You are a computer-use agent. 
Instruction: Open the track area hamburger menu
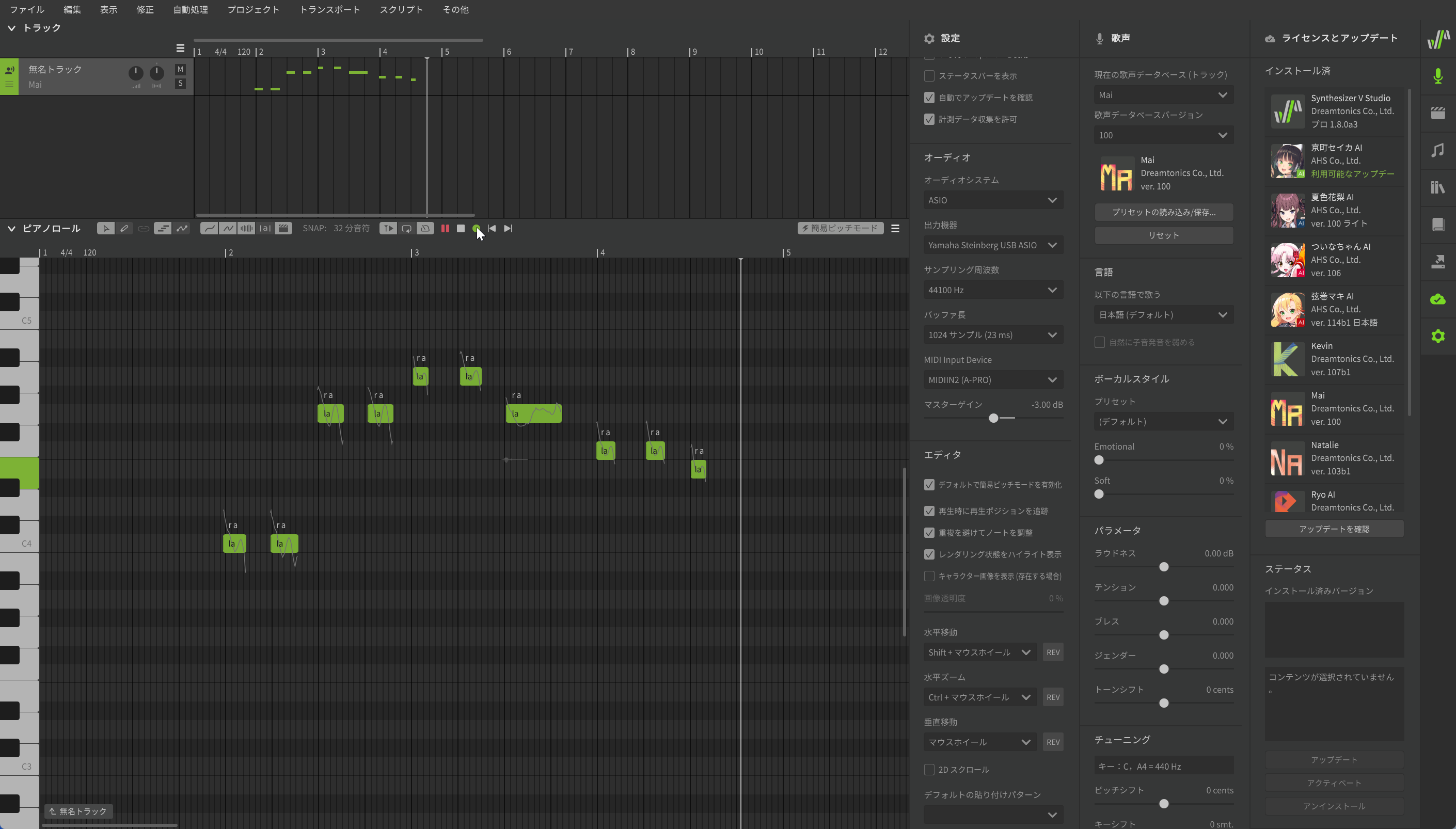coord(180,49)
